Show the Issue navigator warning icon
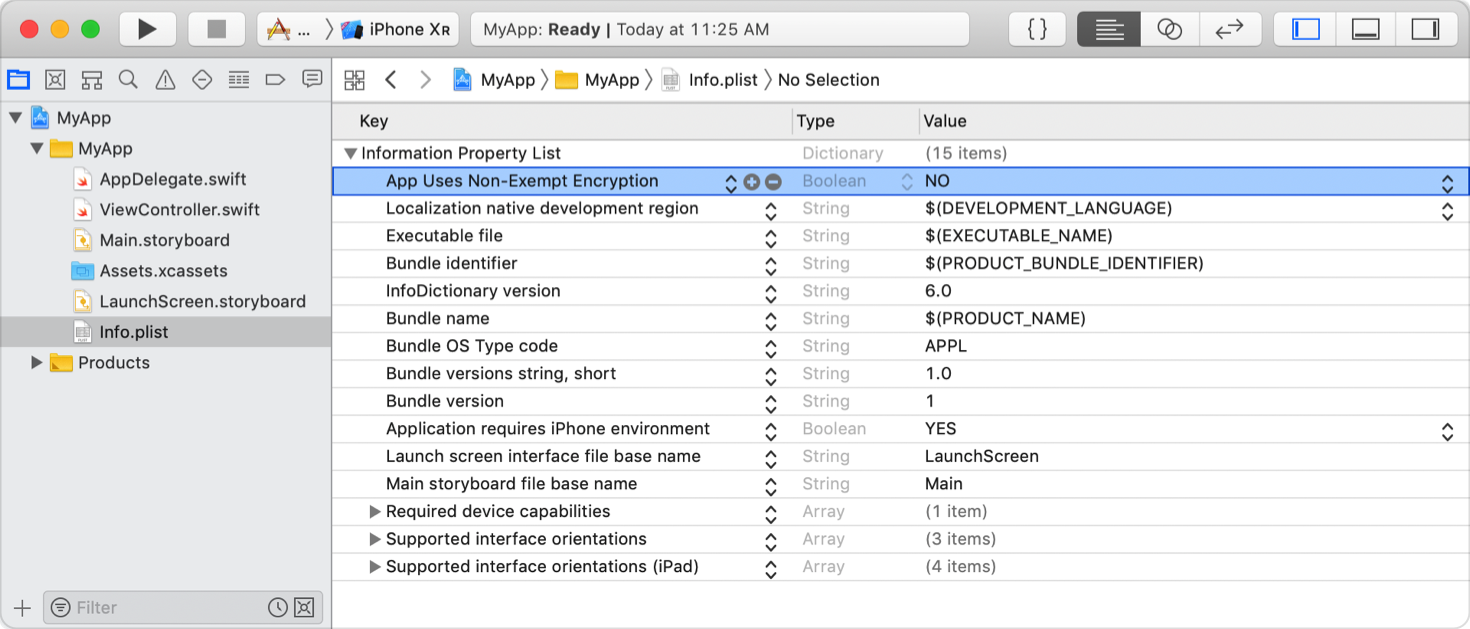This screenshot has height=629, width=1470. coord(165,80)
